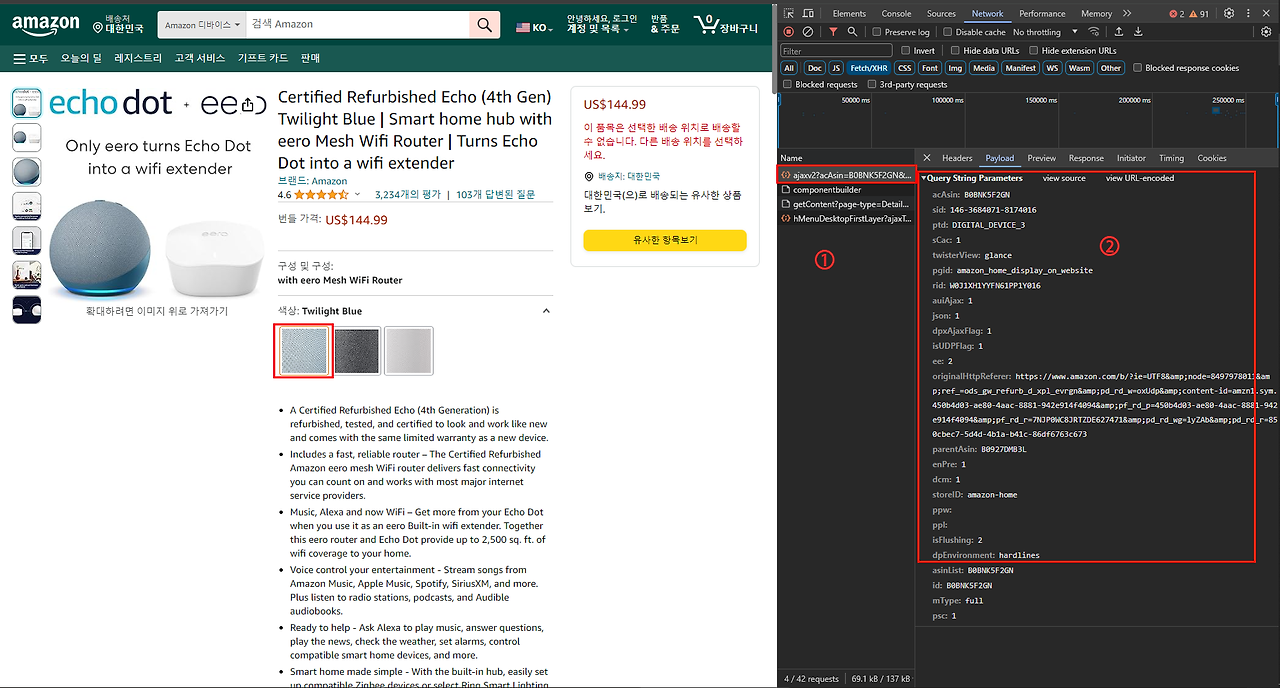Click the network Filter input field
This screenshot has height=688, width=1280.
(x=836, y=50)
